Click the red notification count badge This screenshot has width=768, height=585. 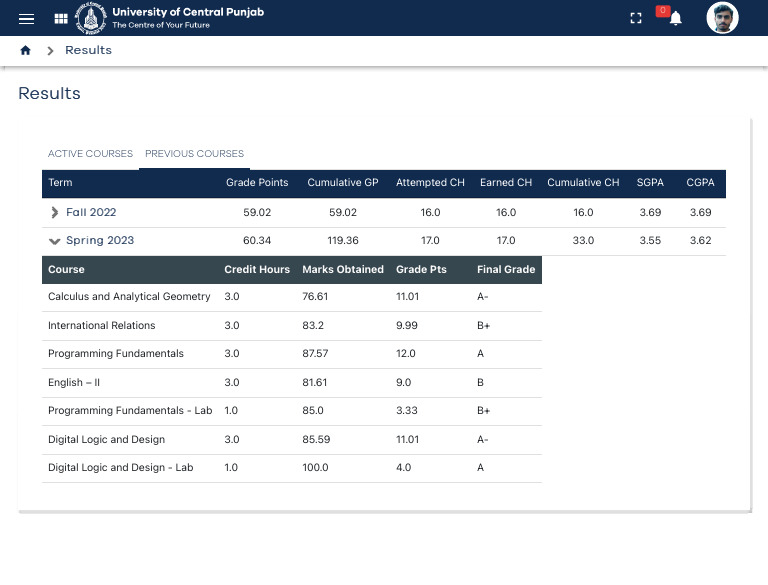662,11
